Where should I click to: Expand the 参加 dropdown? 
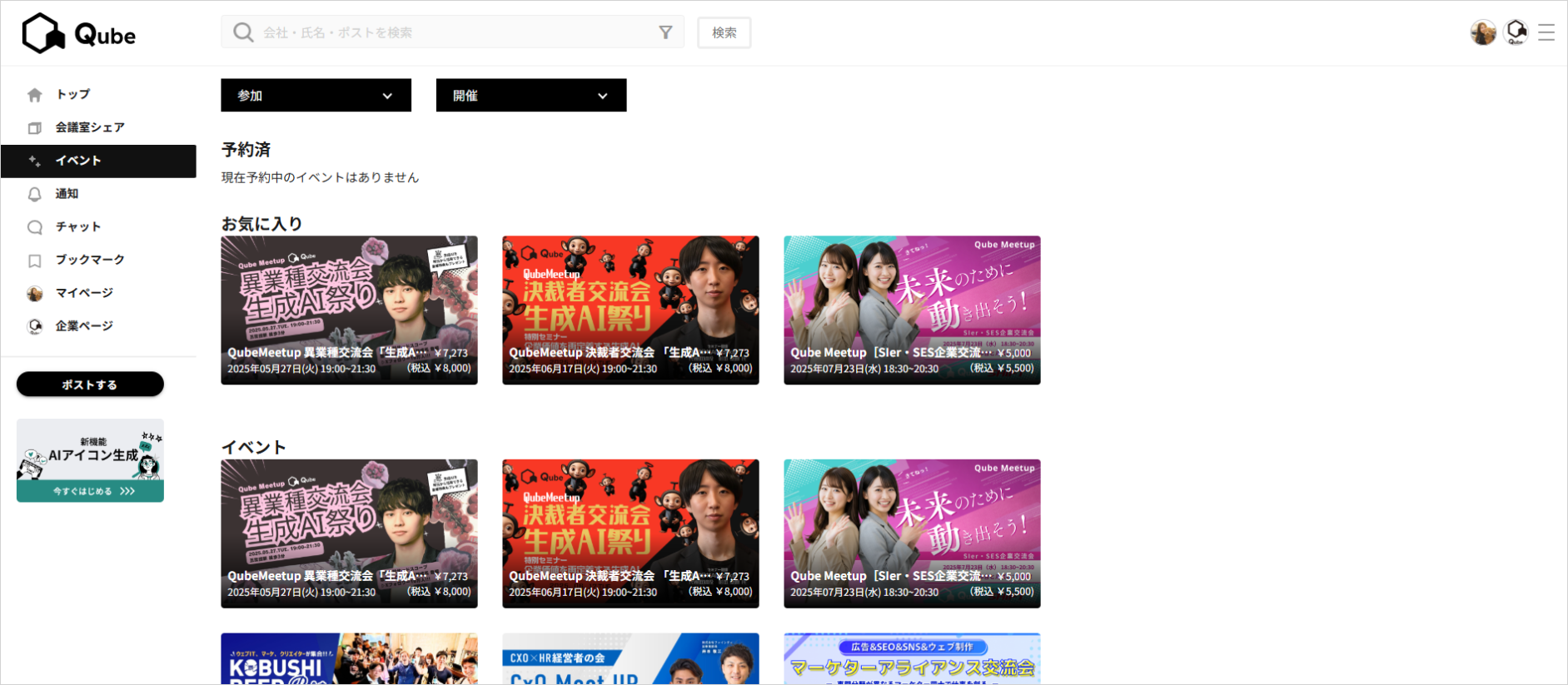point(316,96)
